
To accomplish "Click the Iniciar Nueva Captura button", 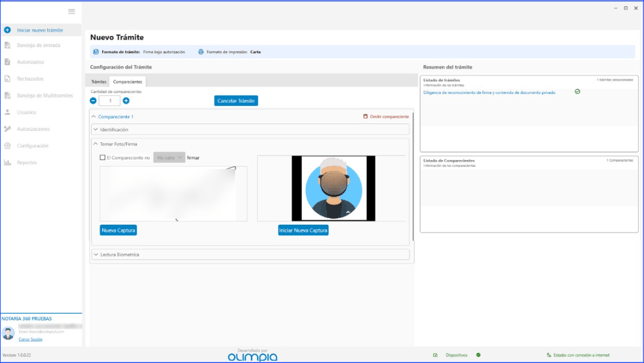I will click(x=303, y=230).
